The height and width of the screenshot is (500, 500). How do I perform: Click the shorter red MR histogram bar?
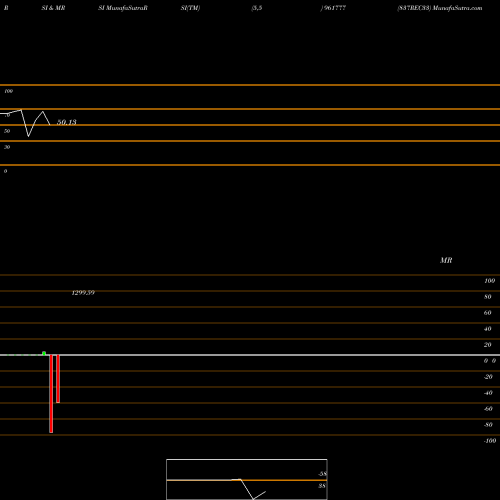point(58,379)
